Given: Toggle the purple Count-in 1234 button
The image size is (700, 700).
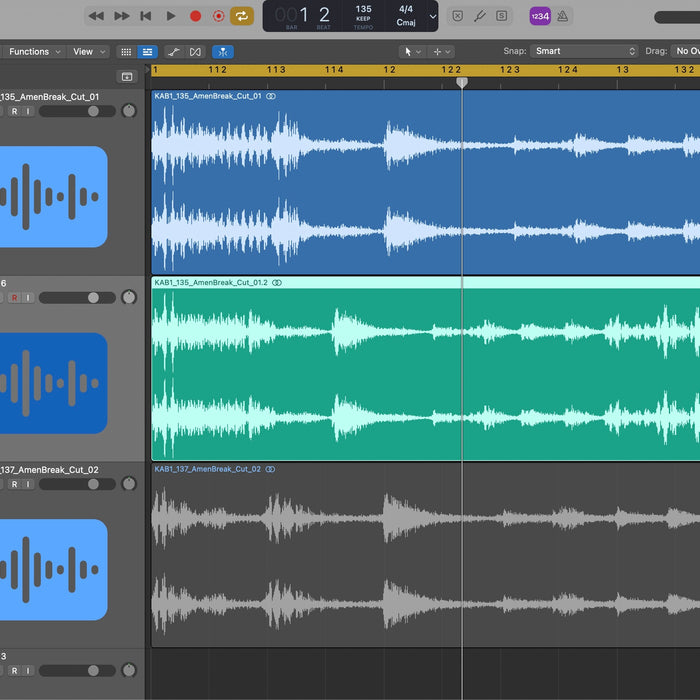Looking at the screenshot, I should 540,17.
